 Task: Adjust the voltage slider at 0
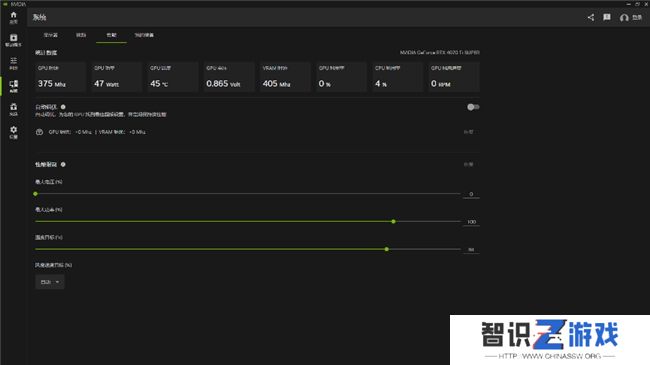click(36, 194)
